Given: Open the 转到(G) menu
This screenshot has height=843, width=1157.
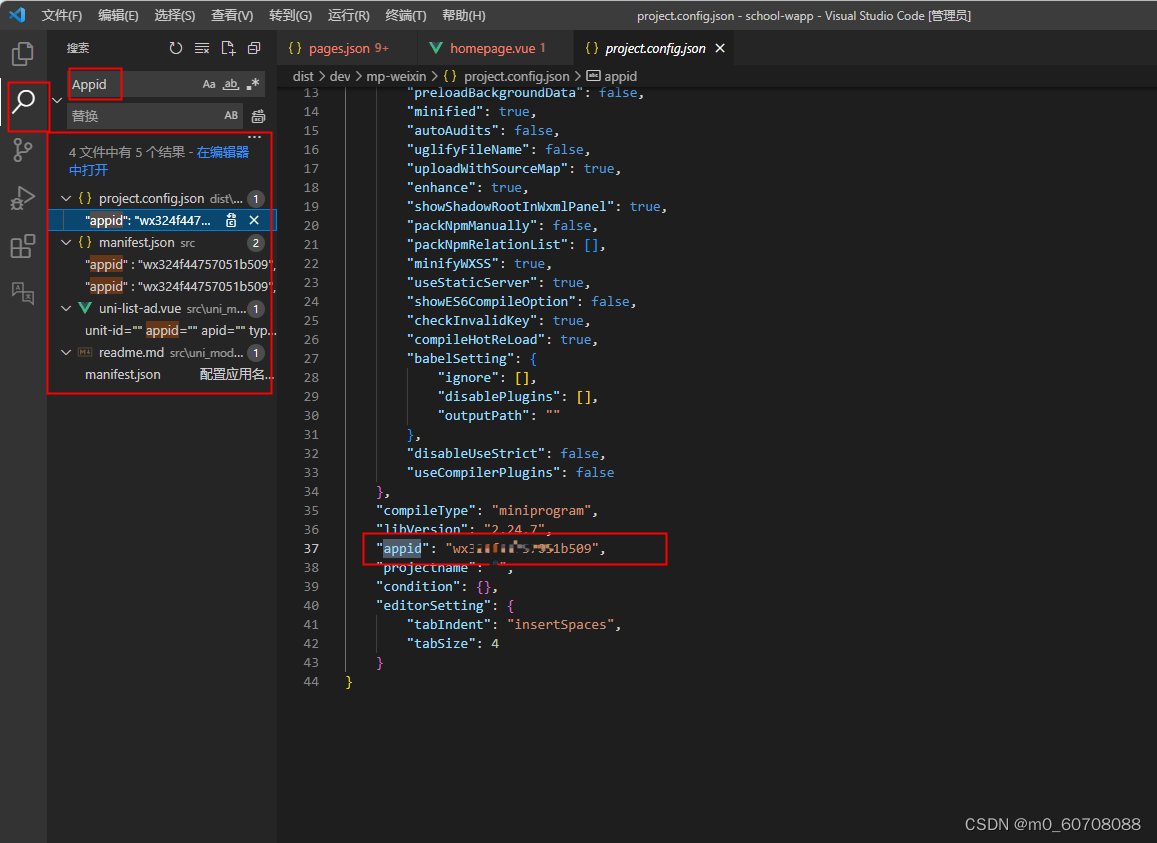Looking at the screenshot, I should coord(290,15).
